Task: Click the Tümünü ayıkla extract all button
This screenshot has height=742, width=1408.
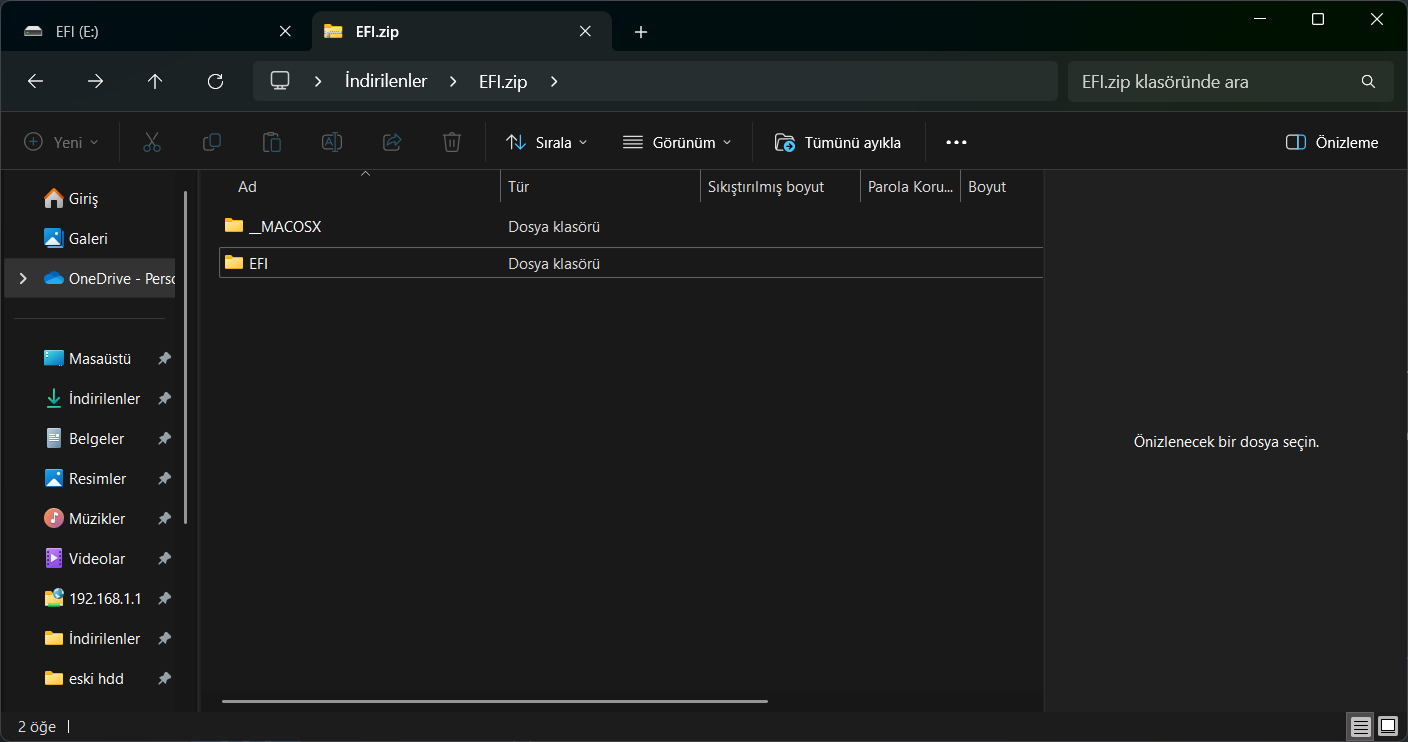Action: [x=838, y=142]
